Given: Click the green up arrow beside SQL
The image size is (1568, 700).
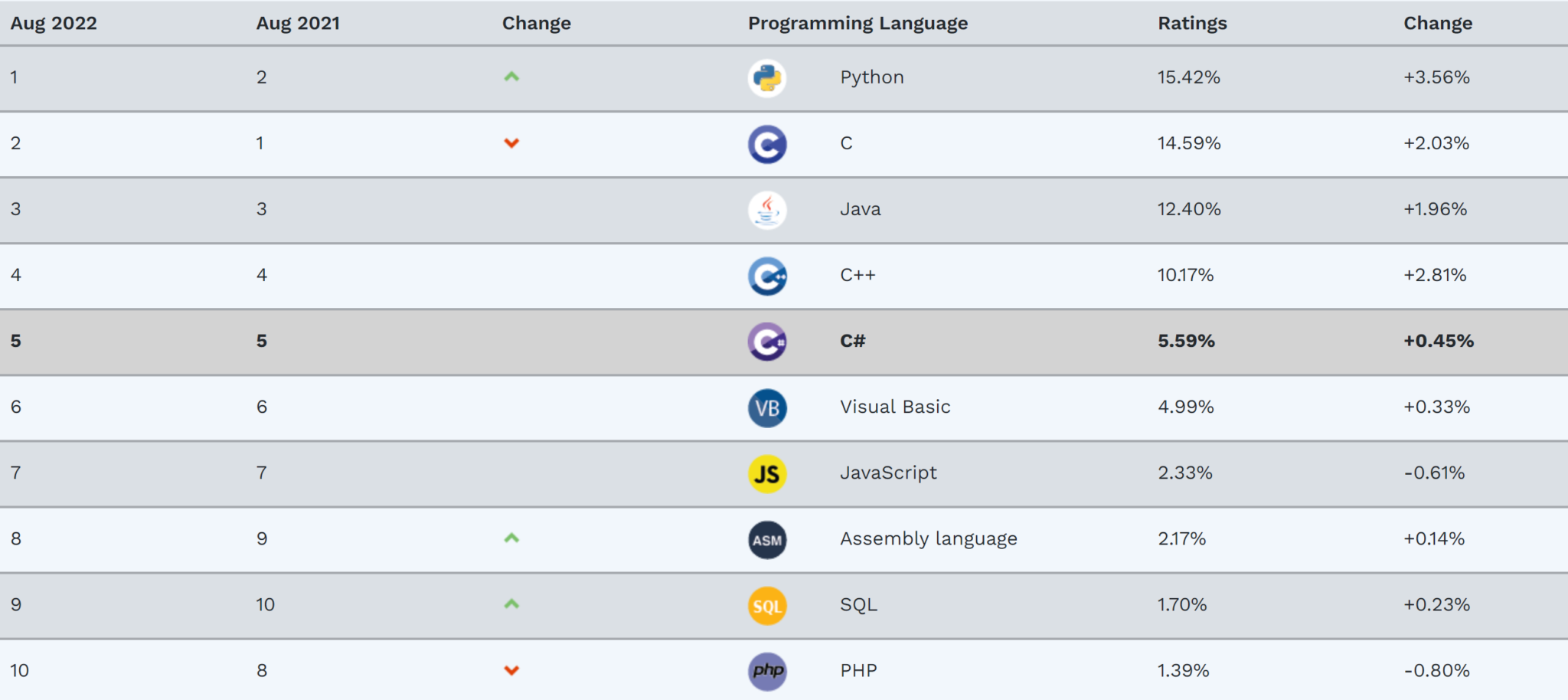Looking at the screenshot, I should pos(511,604).
